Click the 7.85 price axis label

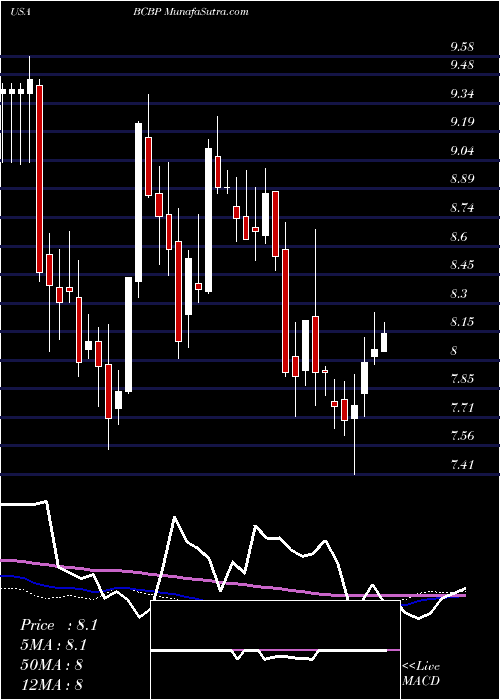[x=462, y=379]
